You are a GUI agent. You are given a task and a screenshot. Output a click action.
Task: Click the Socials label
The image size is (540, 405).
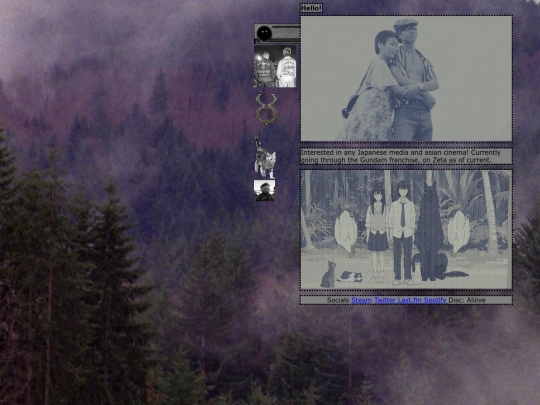point(338,300)
